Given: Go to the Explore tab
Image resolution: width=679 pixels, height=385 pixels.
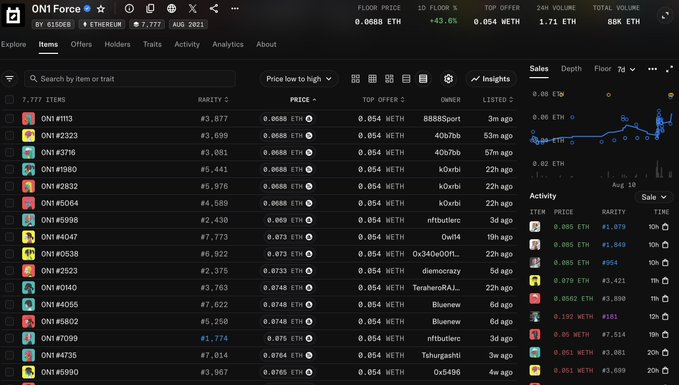Looking at the screenshot, I should click(13, 44).
